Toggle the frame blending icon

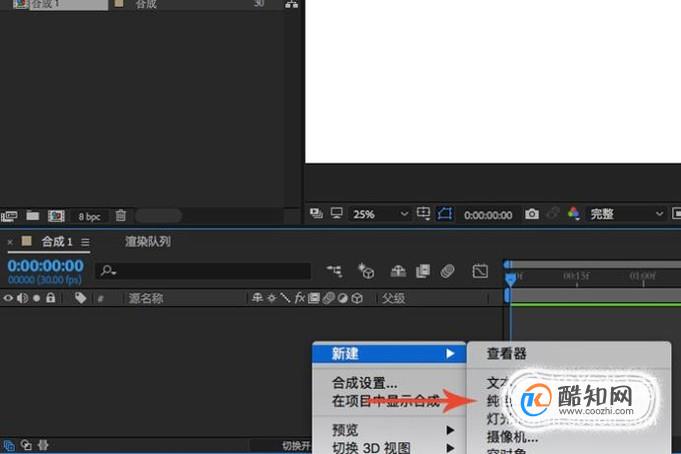point(423,272)
